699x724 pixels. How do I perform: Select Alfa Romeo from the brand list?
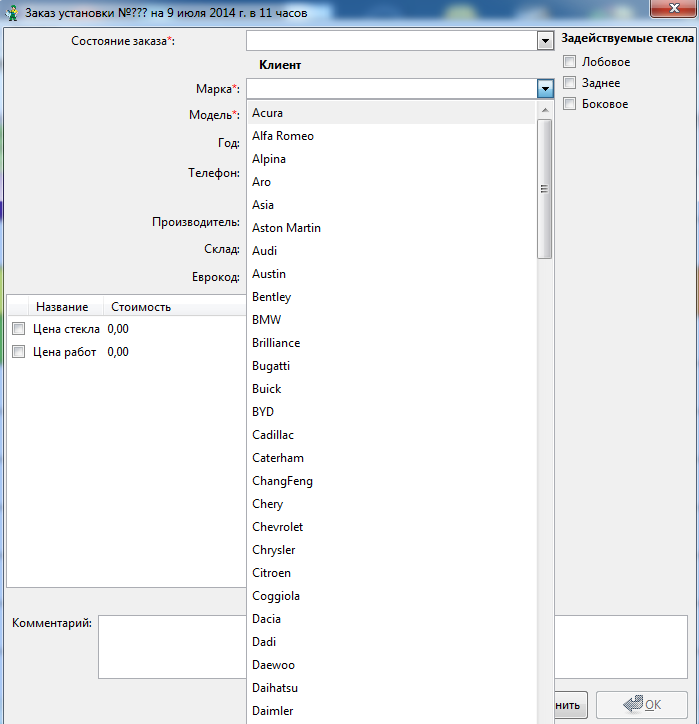click(x=392, y=136)
